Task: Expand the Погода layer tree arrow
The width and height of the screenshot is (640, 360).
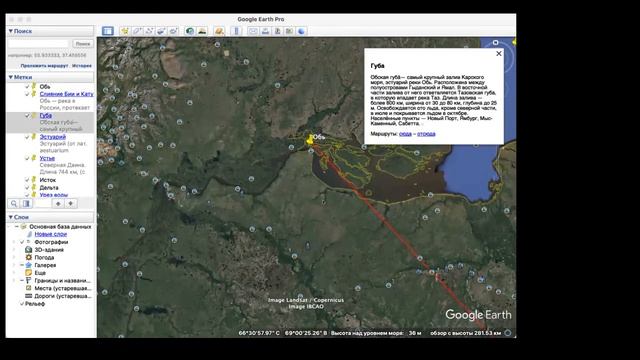Action: point(14,257)
